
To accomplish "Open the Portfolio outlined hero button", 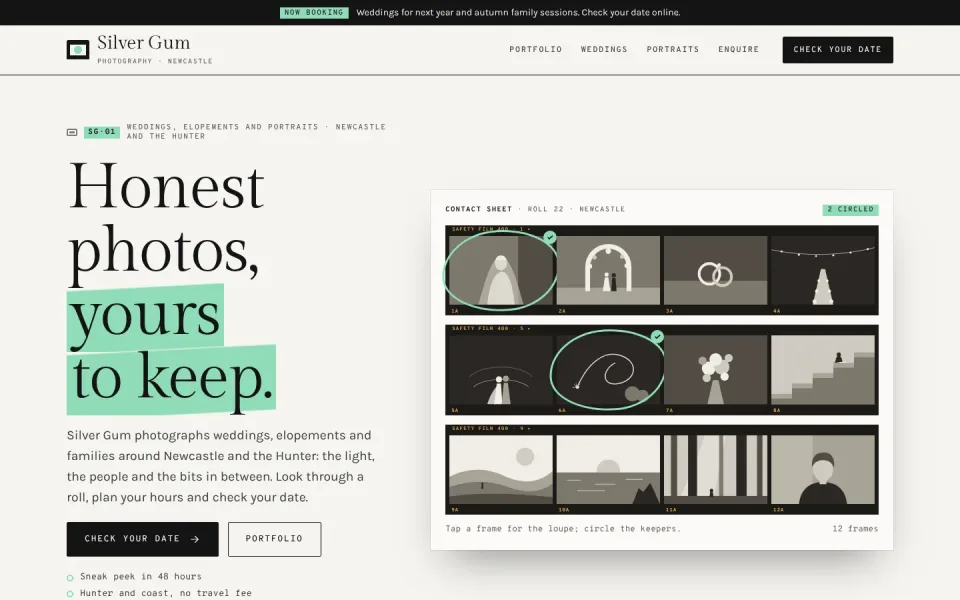I will click(274, 539).
